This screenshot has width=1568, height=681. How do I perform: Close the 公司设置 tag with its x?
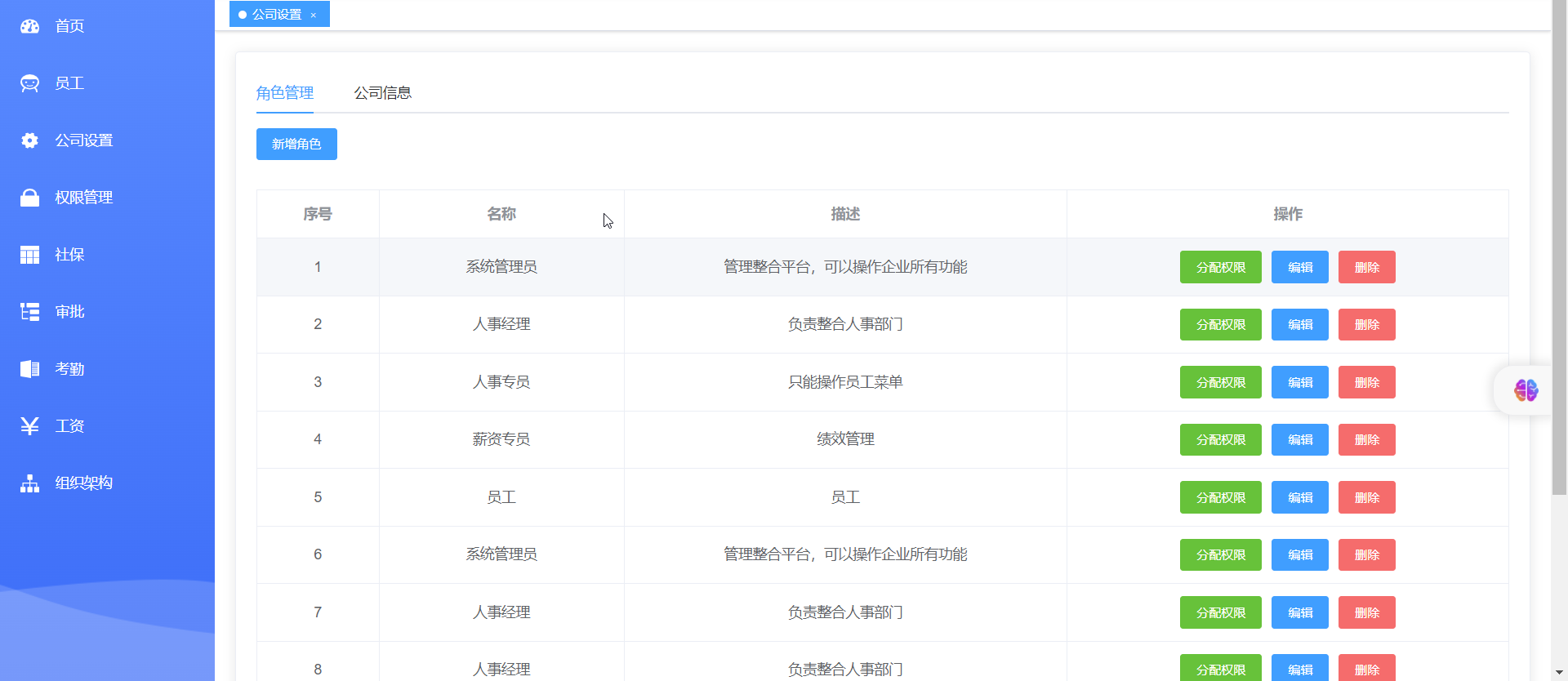[x=313, y=15]
